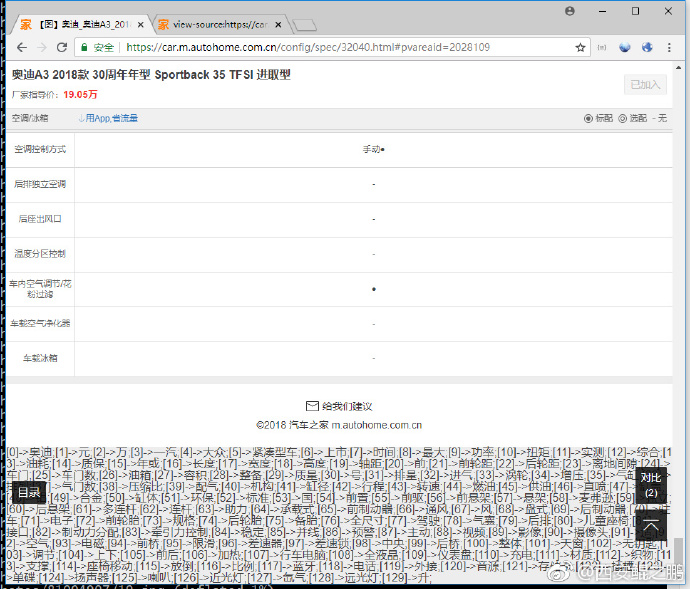Click the second globe extension icon
Image resolution: width=690 pixels, height=589 pixels.
click(x=647, y=47)
